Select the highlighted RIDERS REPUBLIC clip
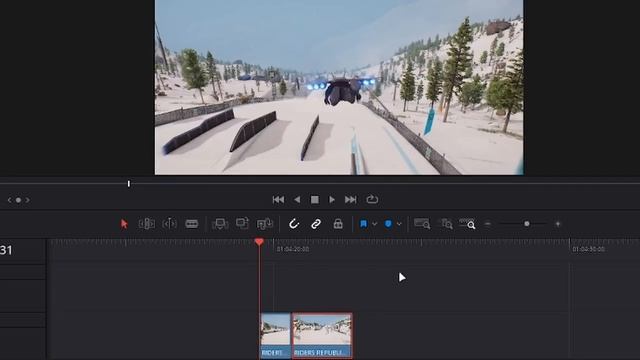Screen dimensions: 640x360 [322, 336]
